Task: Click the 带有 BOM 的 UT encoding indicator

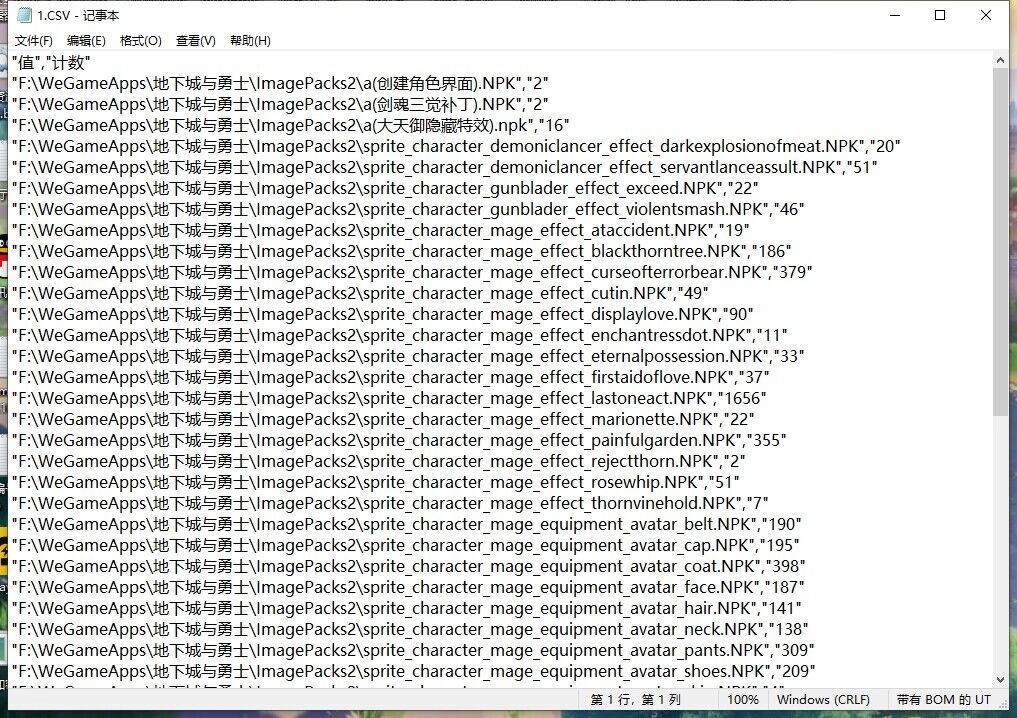Action: pos(944,700)
